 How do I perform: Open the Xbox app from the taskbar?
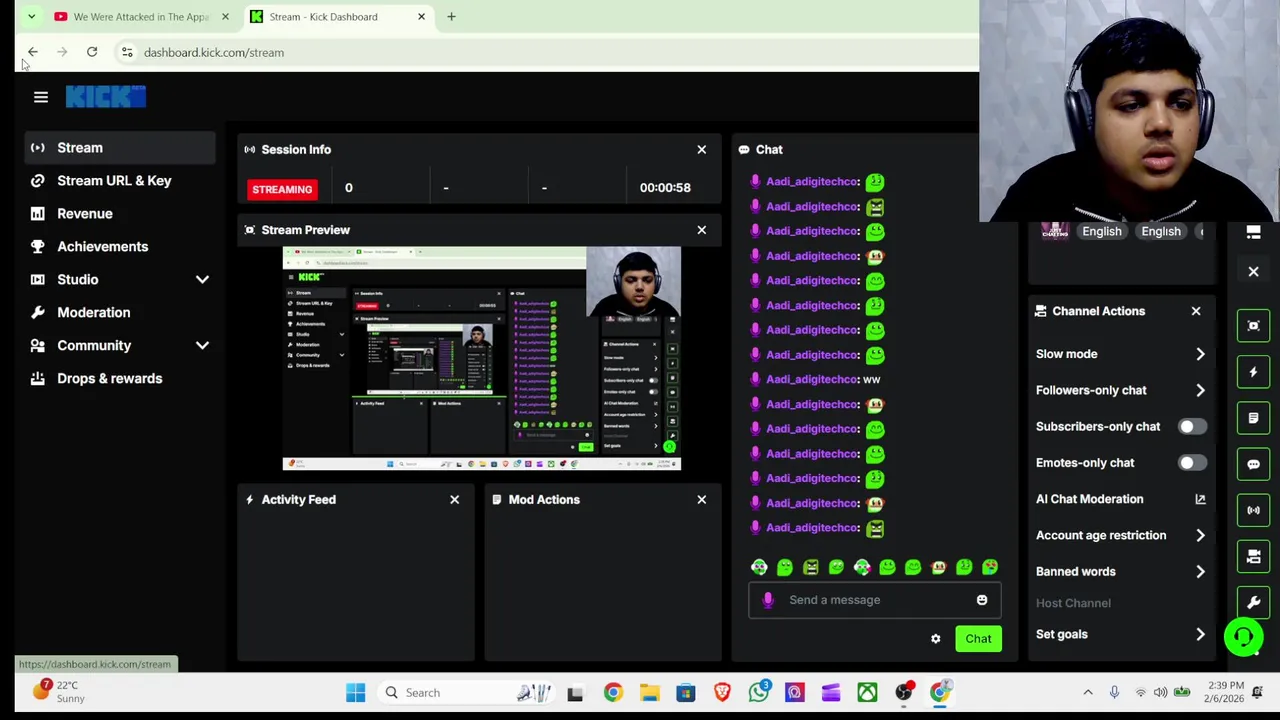pyautogui.click(x=867, y=692)
